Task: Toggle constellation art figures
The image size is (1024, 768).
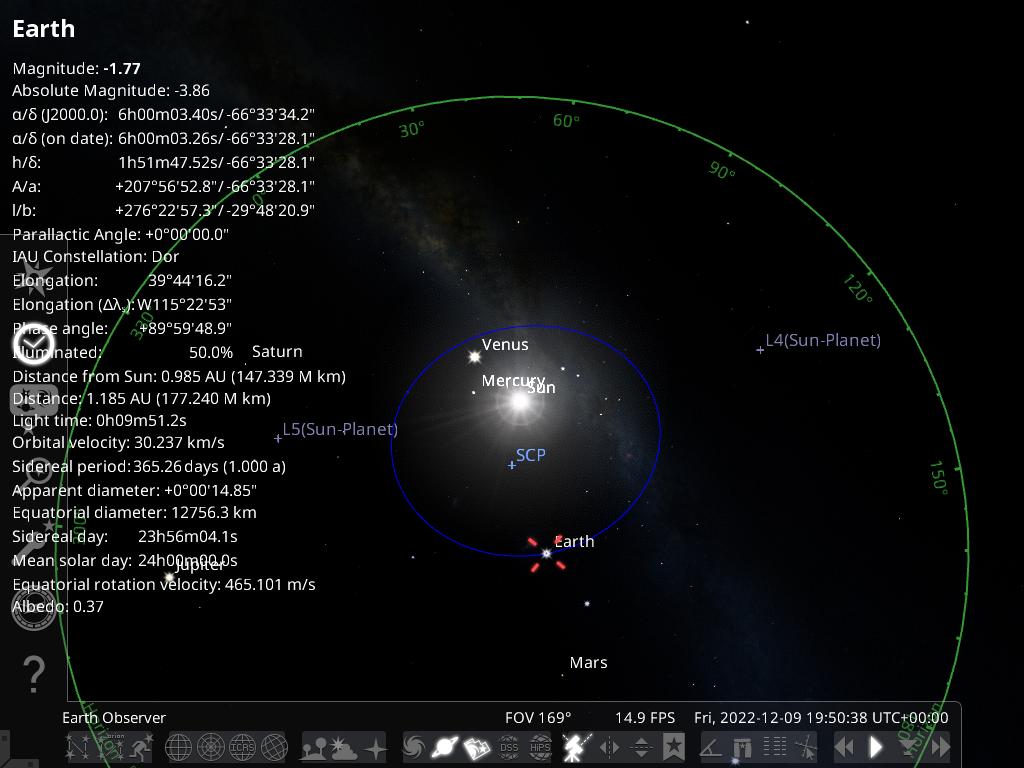Action: point(142,746)
